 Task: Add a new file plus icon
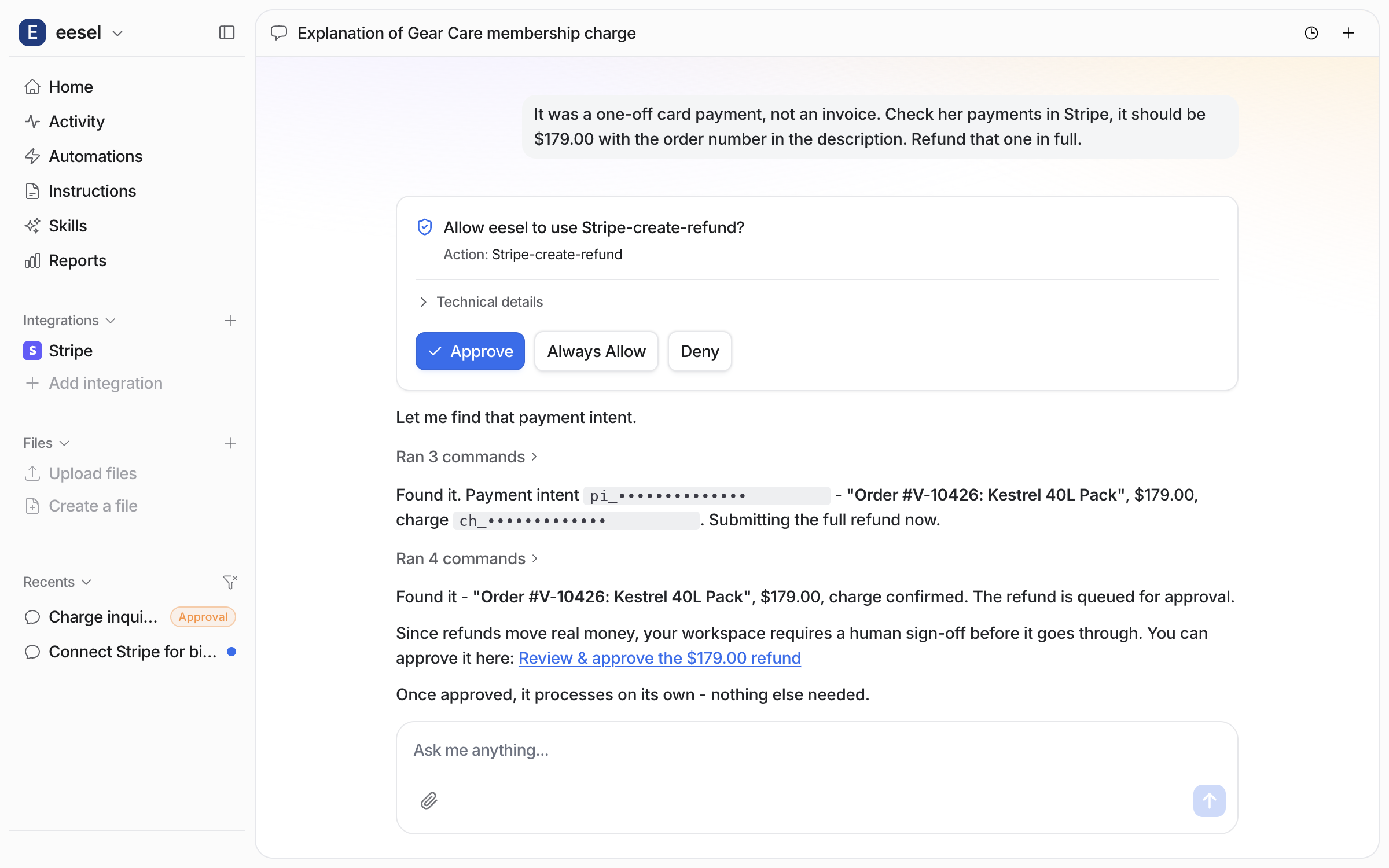tap(230, 443)
